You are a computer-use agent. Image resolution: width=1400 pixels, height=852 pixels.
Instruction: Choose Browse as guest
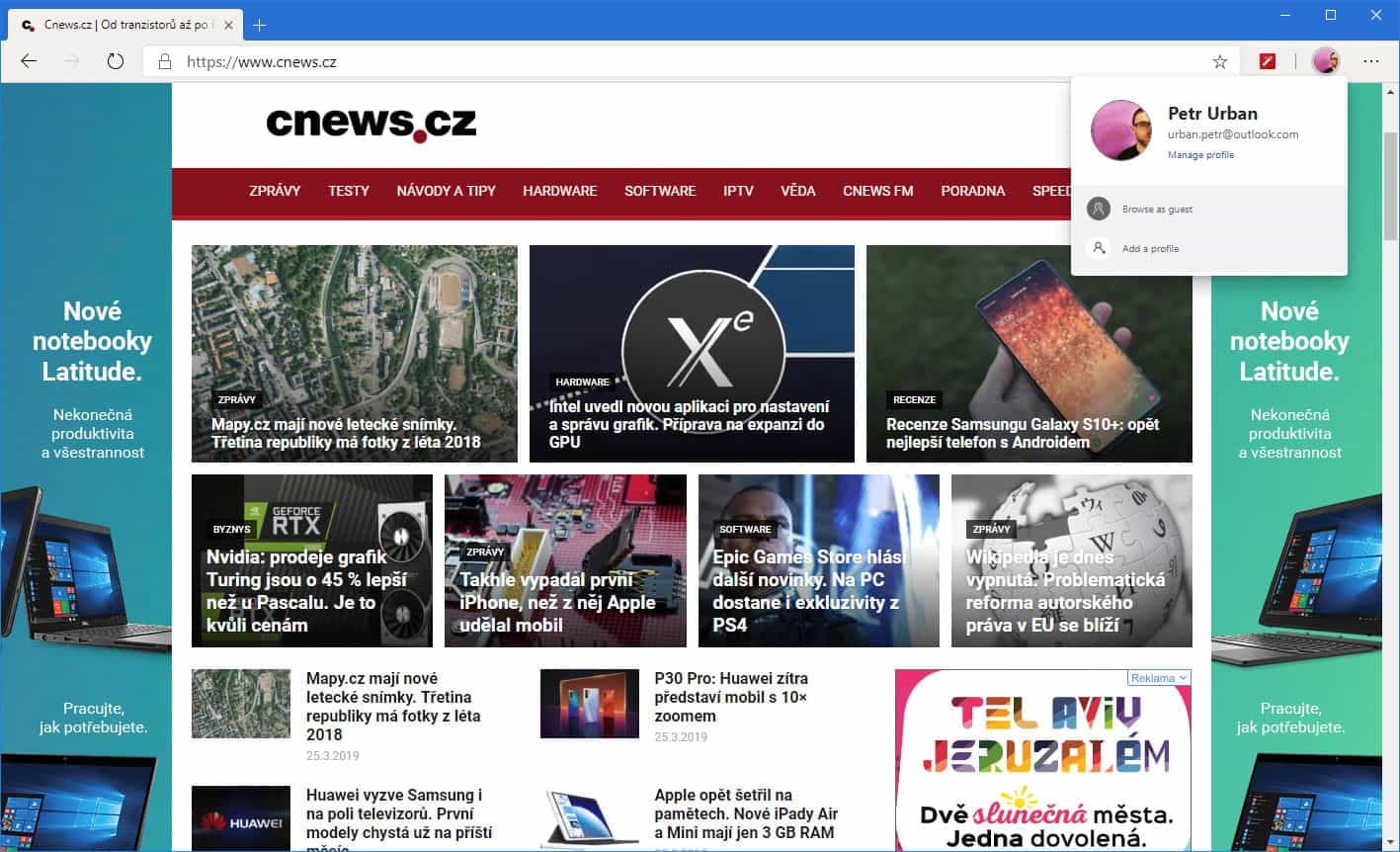click(x=1208, y=210)
